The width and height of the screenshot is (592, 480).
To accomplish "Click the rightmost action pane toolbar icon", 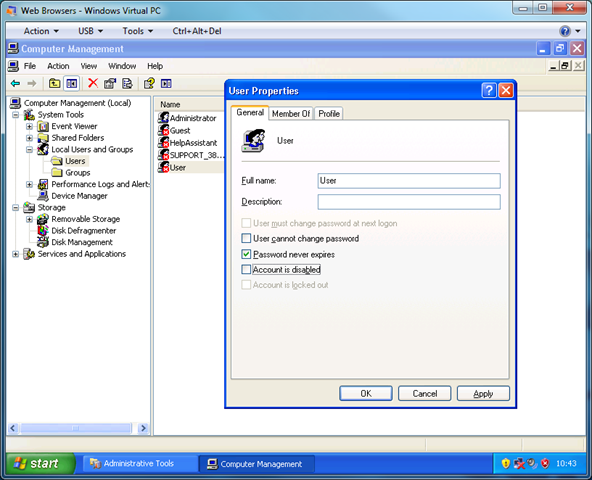I will [x=166, y=83].
